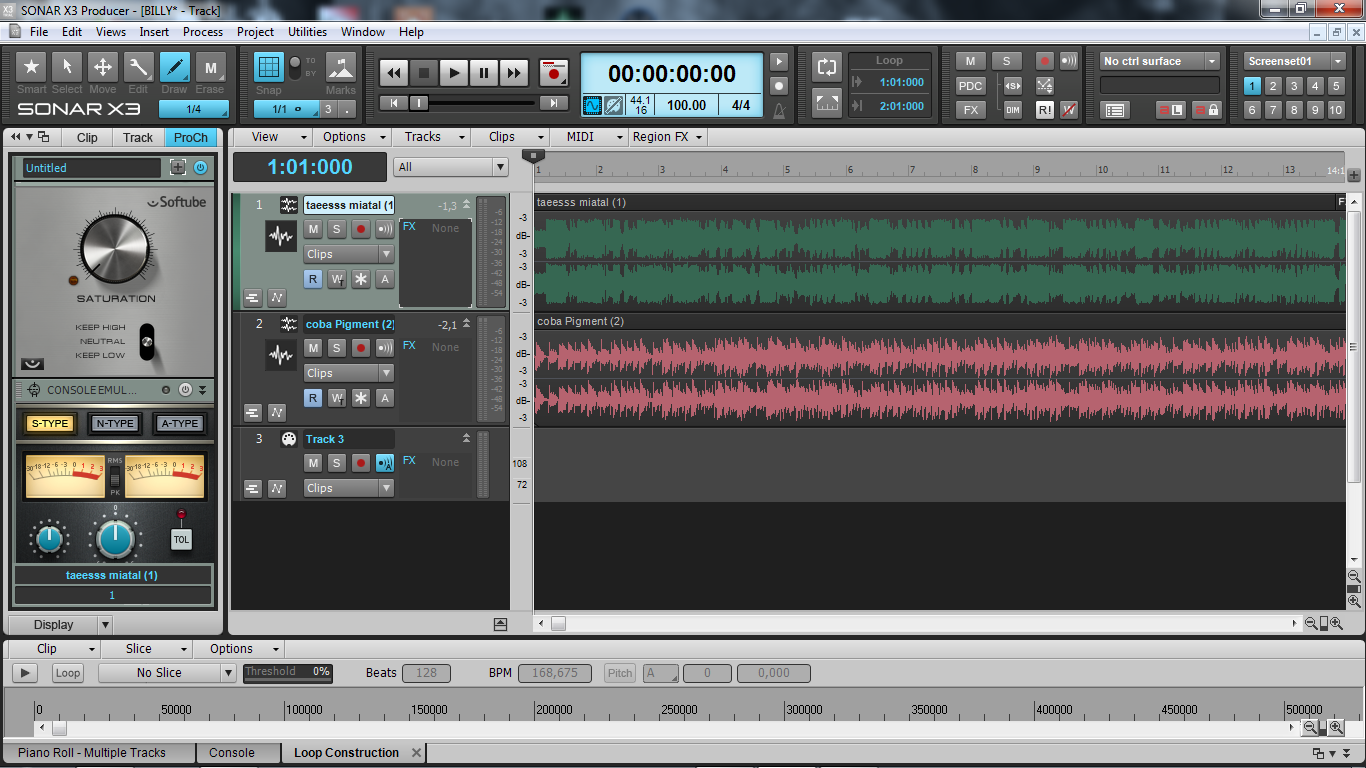Open the Clips dropdown on Track 3
Image resolution: width=1366 pixels, height=768 pixels.
pyautogui.click(x=349, y=488)
